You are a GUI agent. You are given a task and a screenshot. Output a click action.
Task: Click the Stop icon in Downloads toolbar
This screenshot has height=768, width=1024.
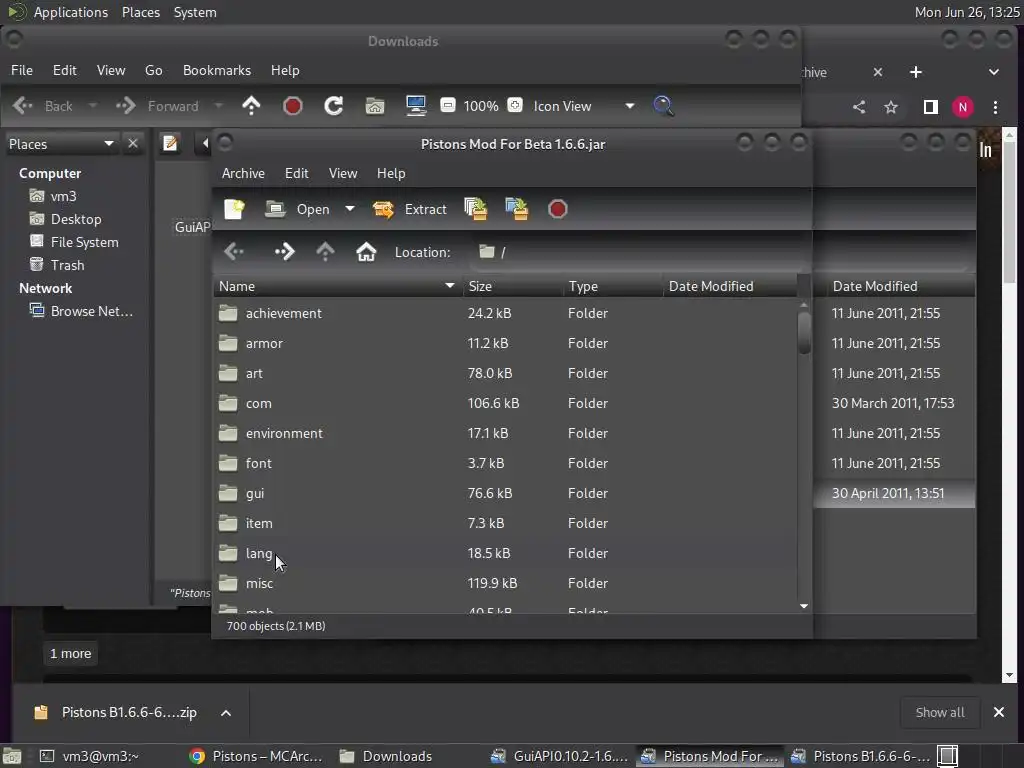pos(293,106)
